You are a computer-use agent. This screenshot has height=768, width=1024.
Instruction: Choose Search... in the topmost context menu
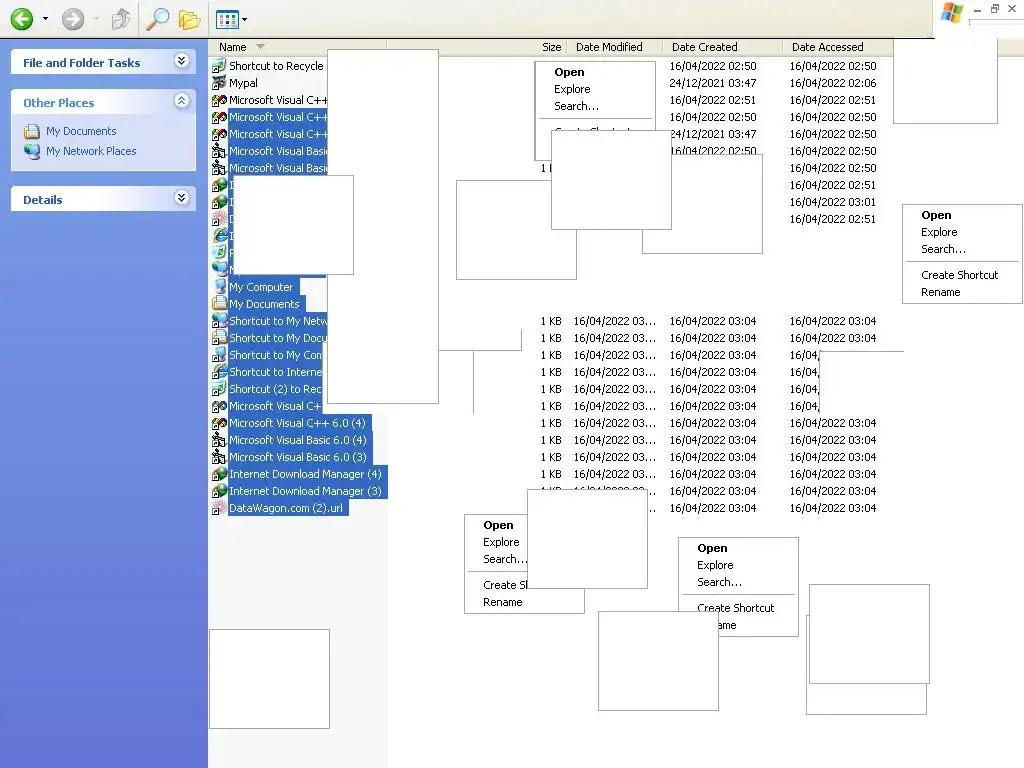[576, 106]
